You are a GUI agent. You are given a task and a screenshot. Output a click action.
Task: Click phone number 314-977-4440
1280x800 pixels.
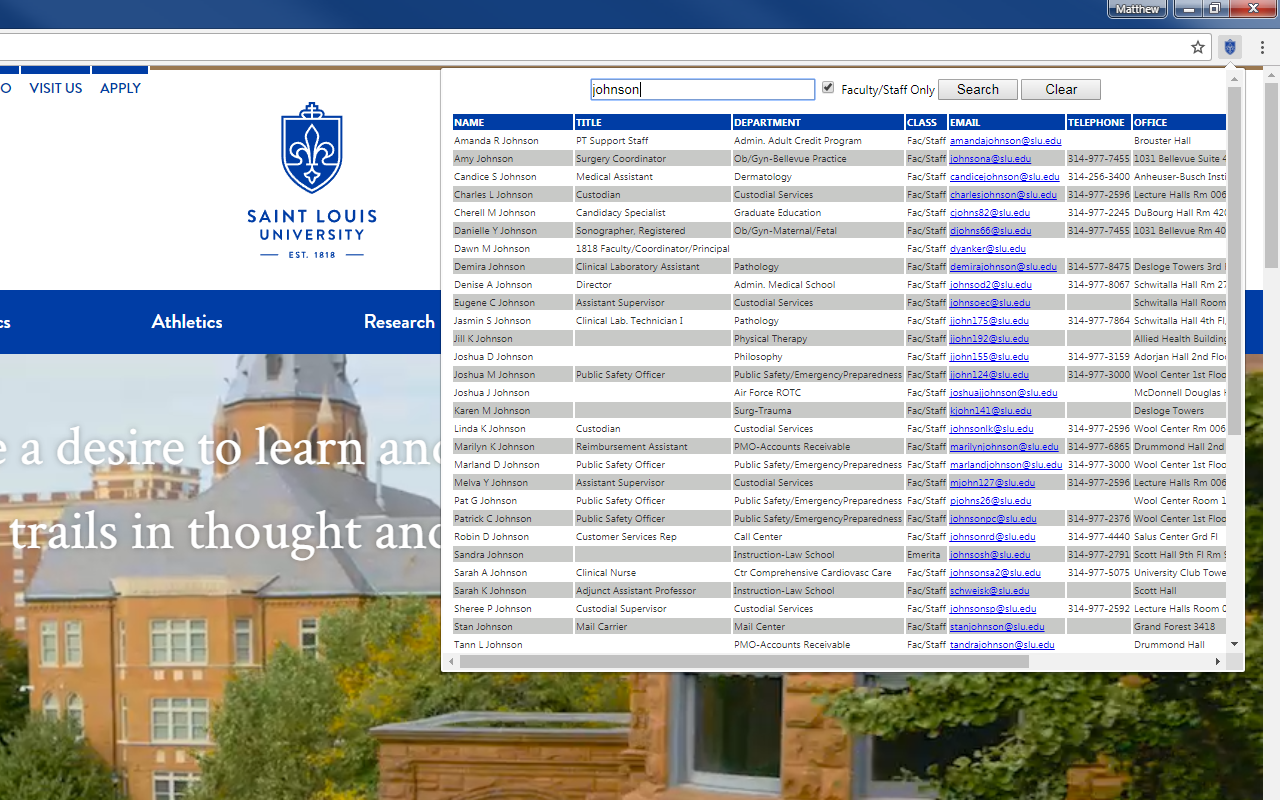click(1099, 537)
